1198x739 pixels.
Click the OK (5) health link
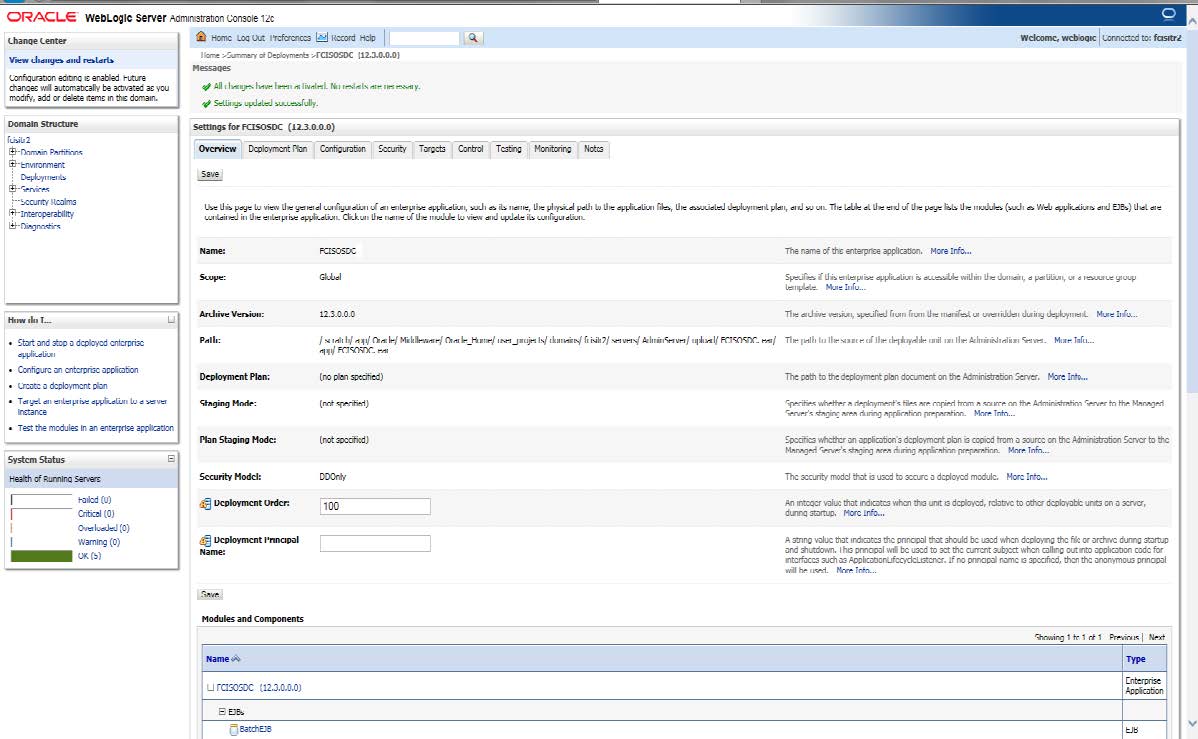[x=89, y=556]
